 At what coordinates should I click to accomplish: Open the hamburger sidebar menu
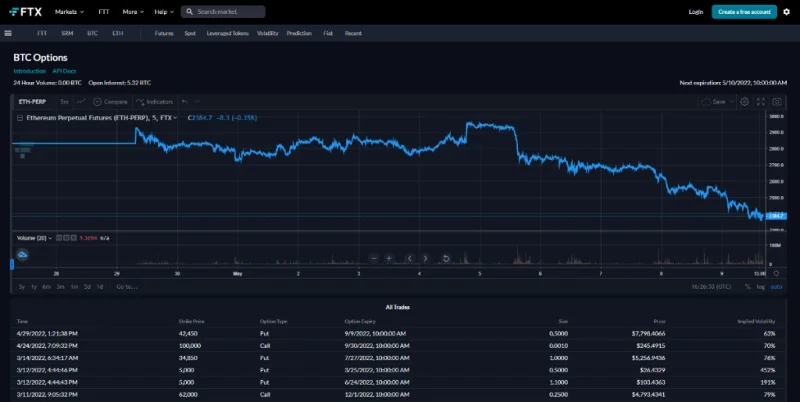click(8, 33)
